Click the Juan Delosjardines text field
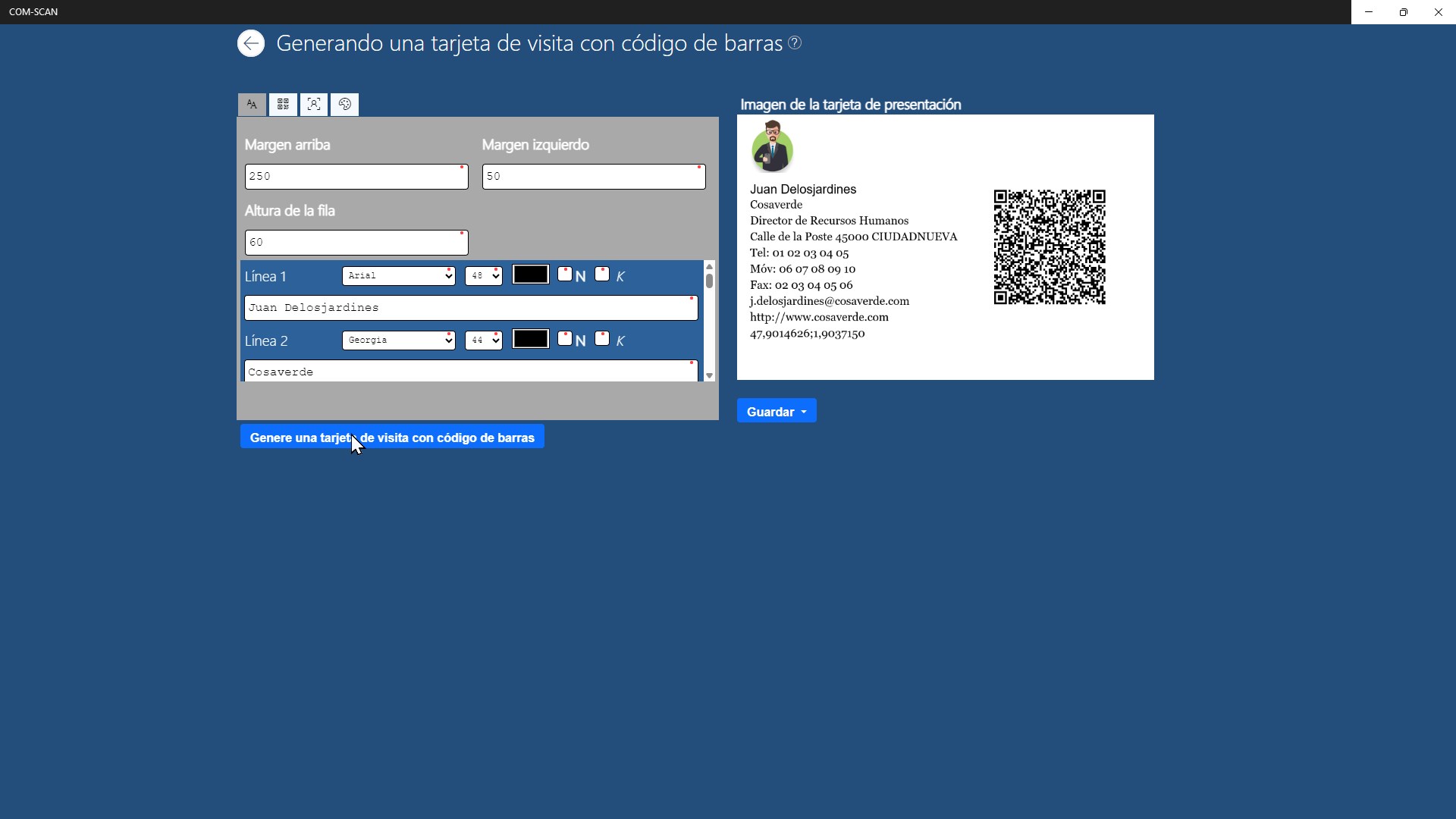The width and height of the screenshot is (1456, 819). (470, 308)
